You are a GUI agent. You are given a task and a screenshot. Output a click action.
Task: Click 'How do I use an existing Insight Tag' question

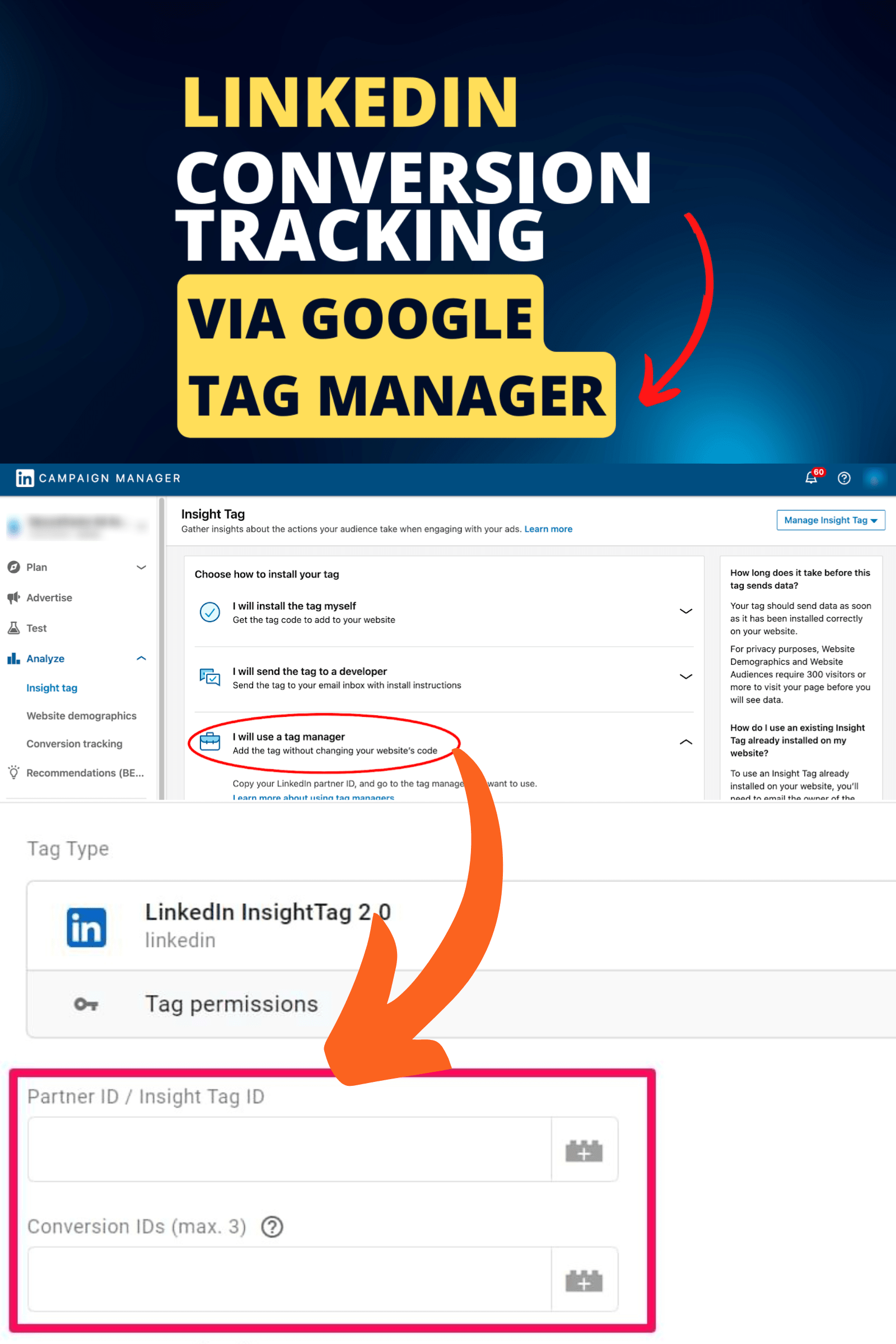tap(797, 740)
